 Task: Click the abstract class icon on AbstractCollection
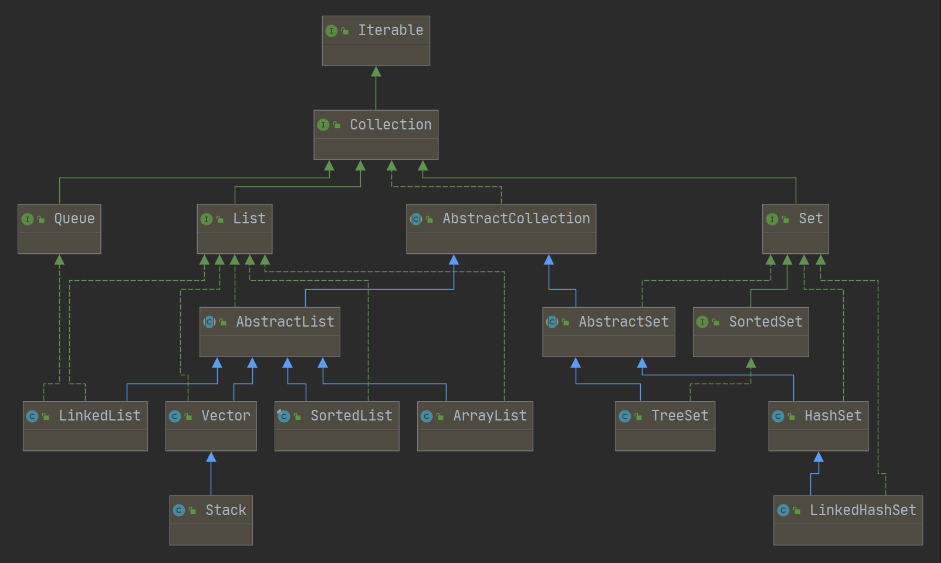[x=416, y=219]
